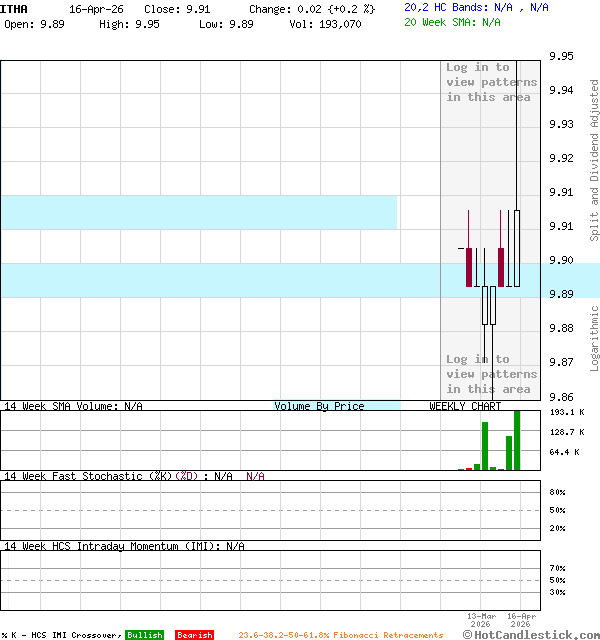Click the tallest green volume bar
Viewport: 600px width, 640px height.
(x=517, y=440)
